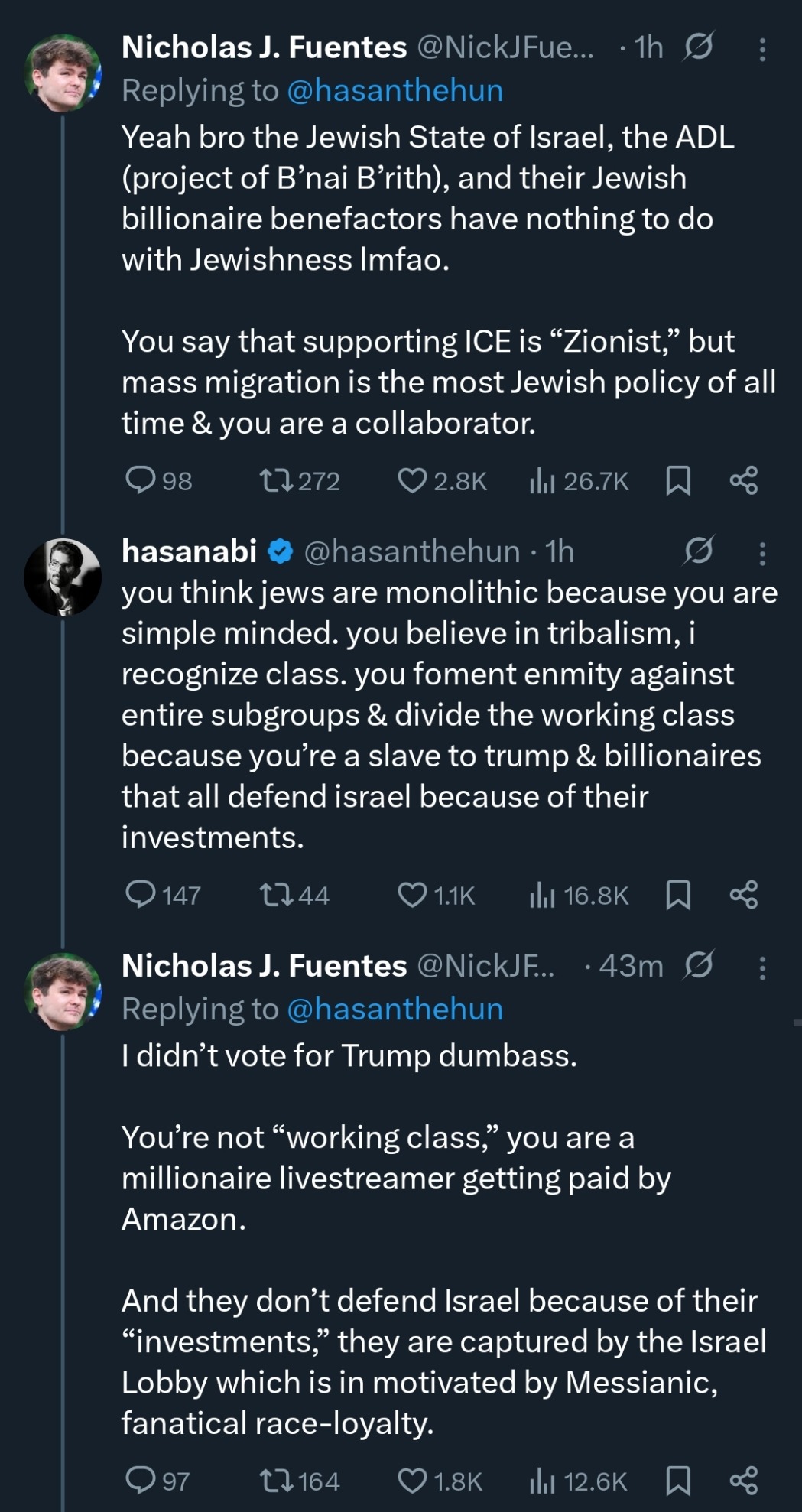802x1512 pixels.
Task: Open more options menu on hasanabi's tweet
Action: coord(762,553)
